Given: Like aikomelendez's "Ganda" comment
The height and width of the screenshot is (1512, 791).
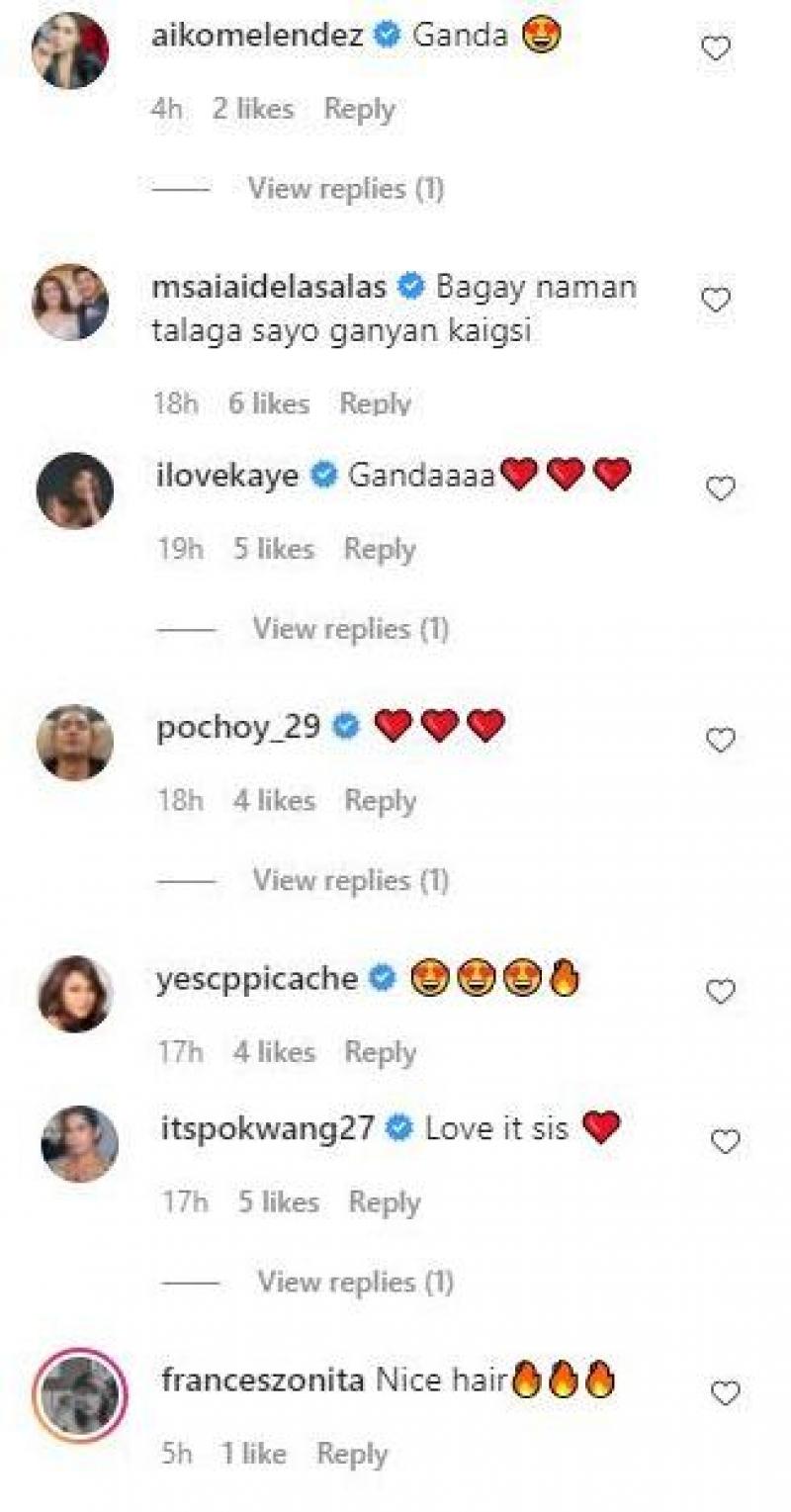Looking at the screenshot, I should point(715,47).
